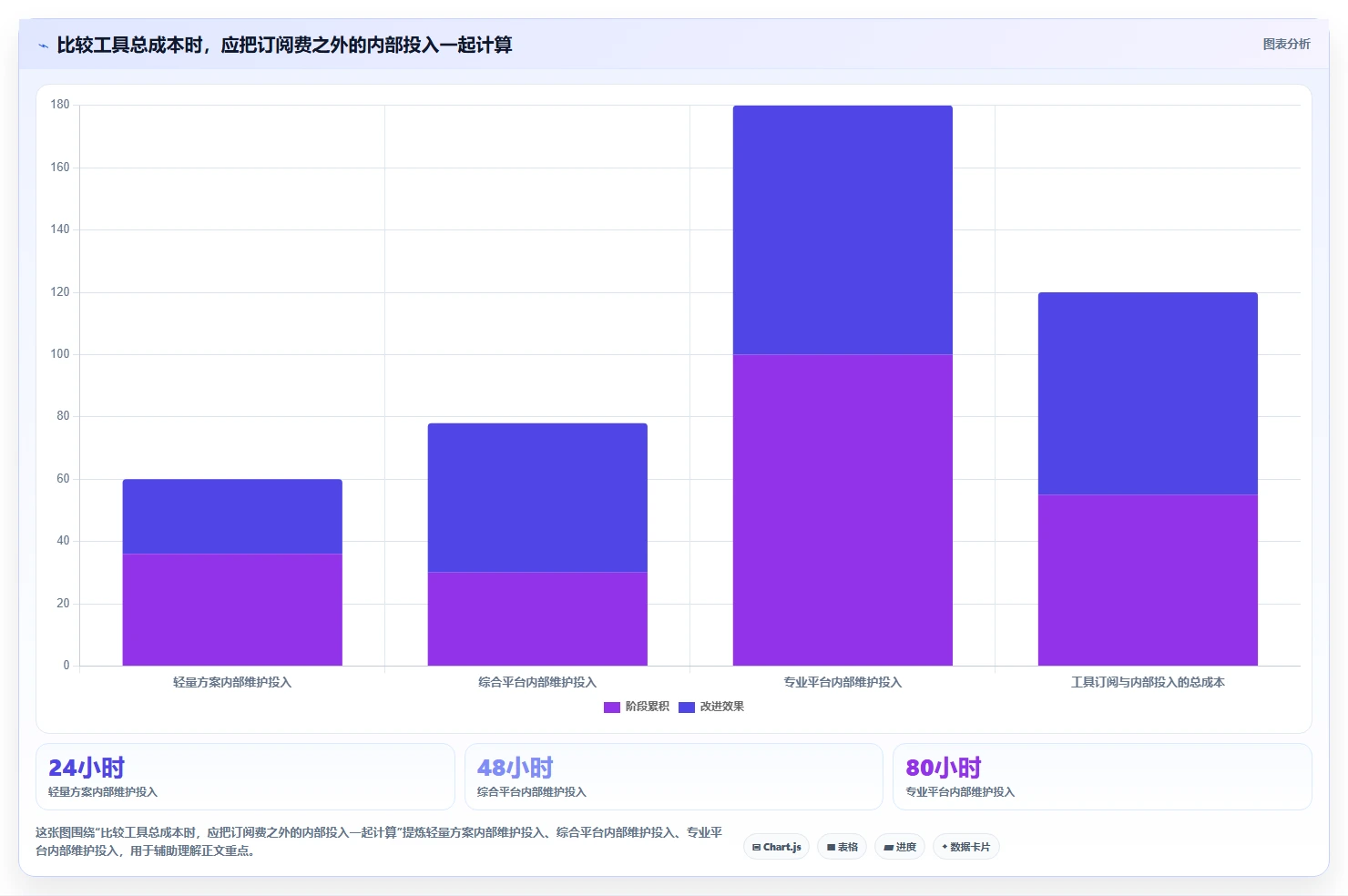Select the 表格 tag

(x=842, y=847)
